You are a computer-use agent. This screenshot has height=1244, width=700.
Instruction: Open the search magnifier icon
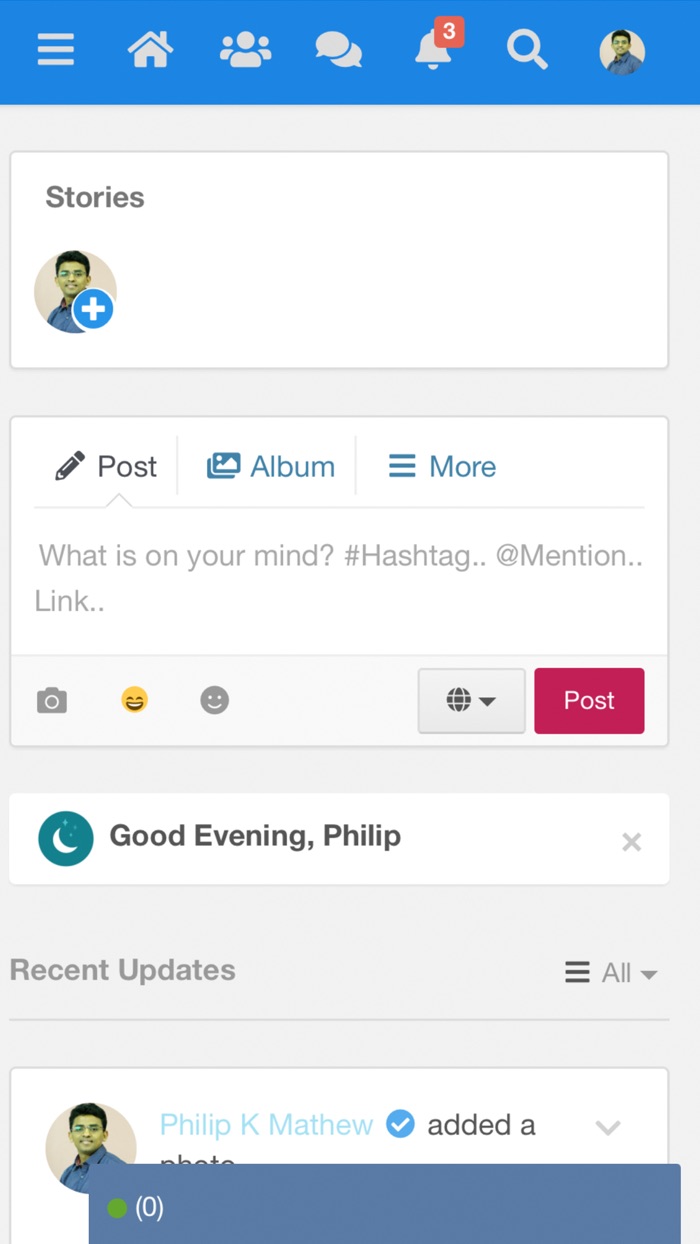click(526, 50)
